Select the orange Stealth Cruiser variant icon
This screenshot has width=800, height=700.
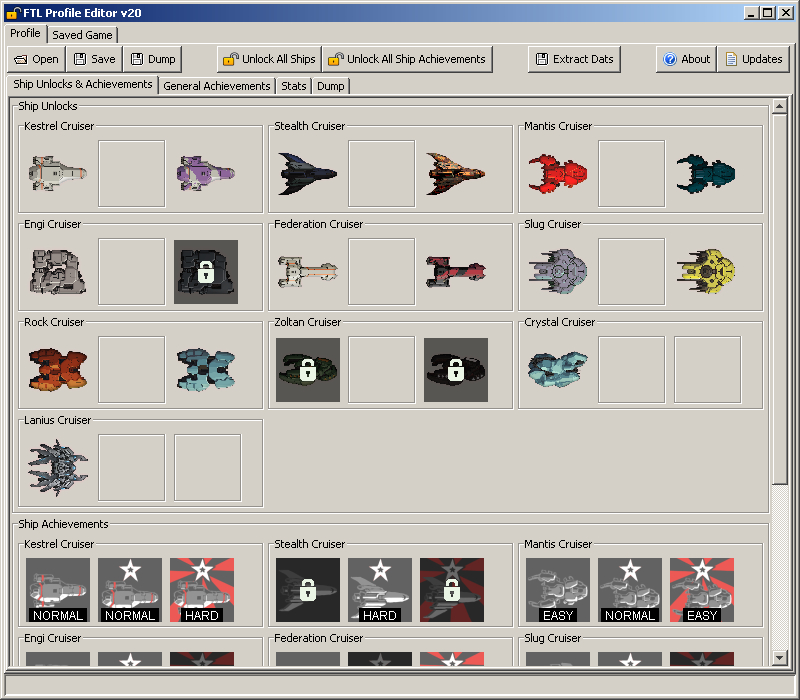[x=456, y=173]
